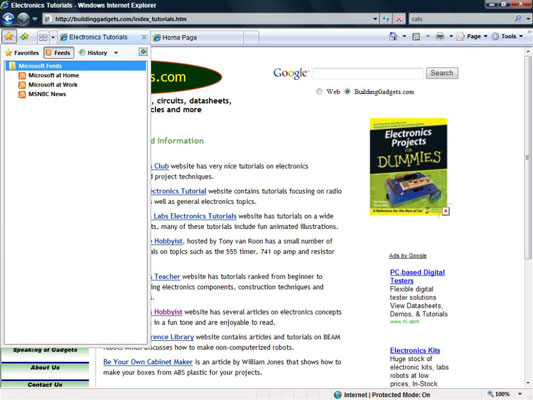Open the Be Your Own Cabinet Maker link

coord(148,362)
